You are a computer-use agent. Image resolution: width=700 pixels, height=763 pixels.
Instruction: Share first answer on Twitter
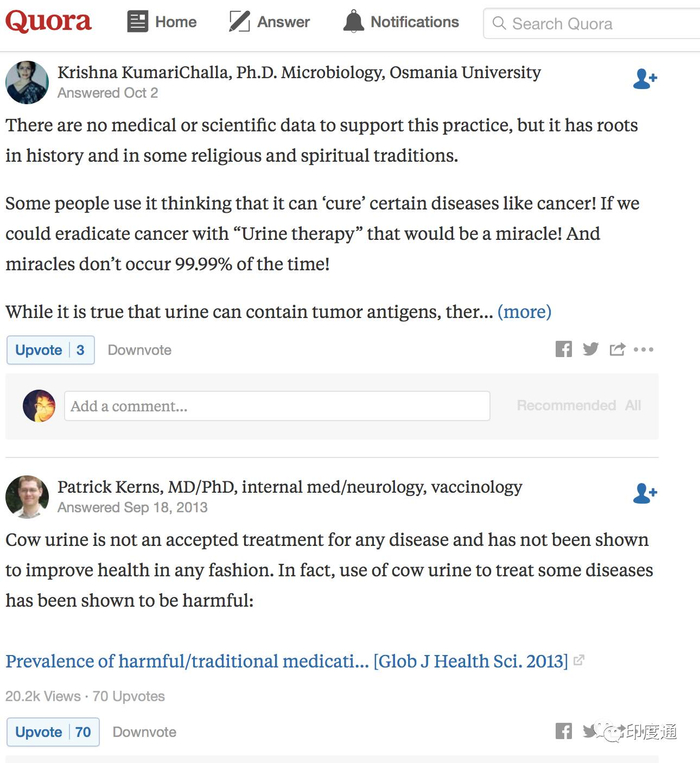(x=591, y=349)
